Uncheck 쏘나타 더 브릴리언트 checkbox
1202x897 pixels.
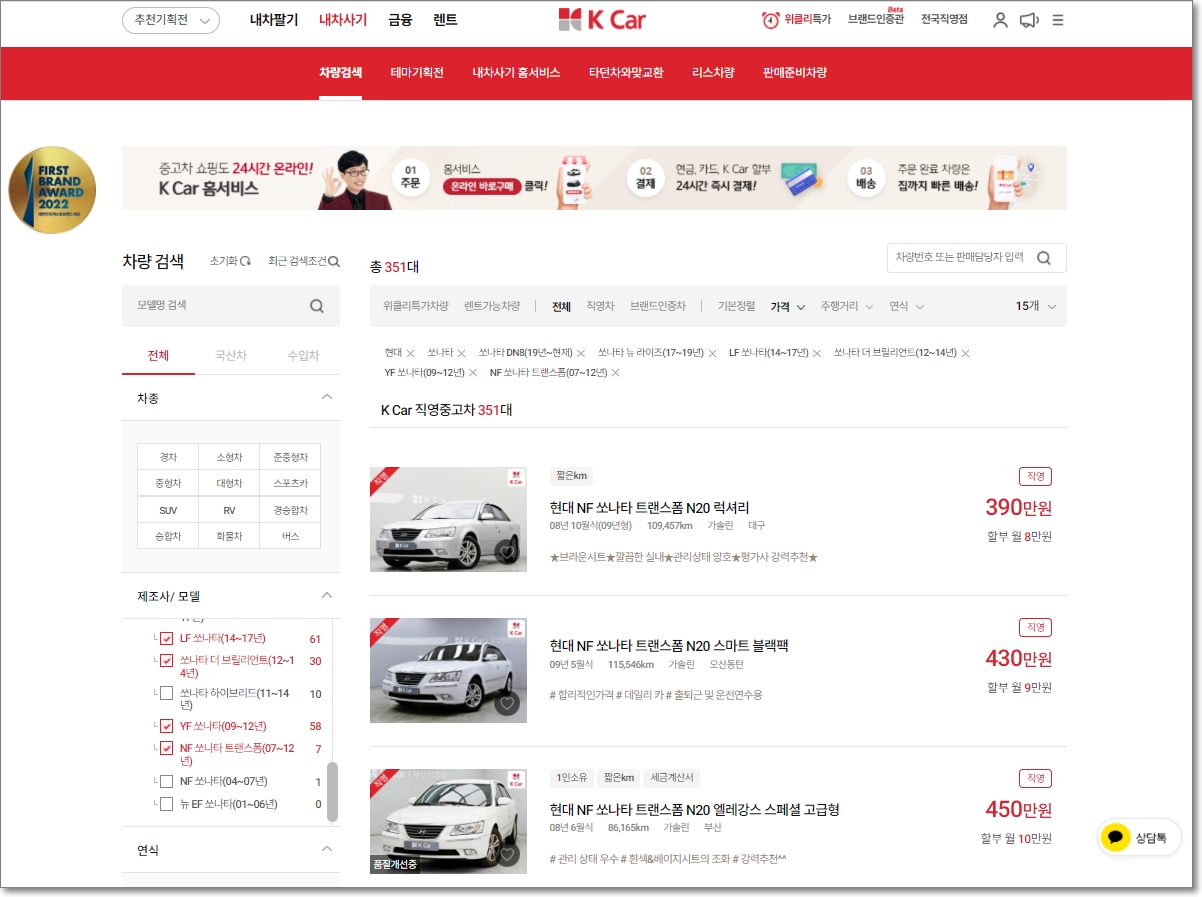pyautogui.click(x=167, y=661)
